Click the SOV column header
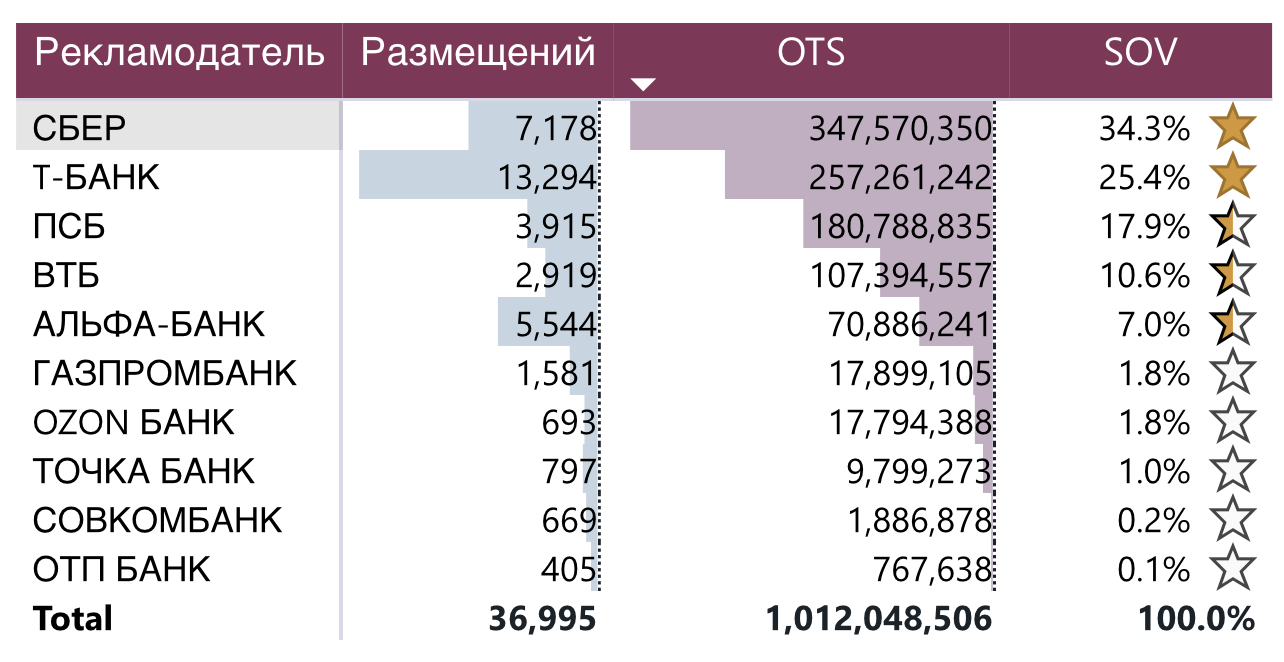1284x662 pixels. click(1141, 52)
